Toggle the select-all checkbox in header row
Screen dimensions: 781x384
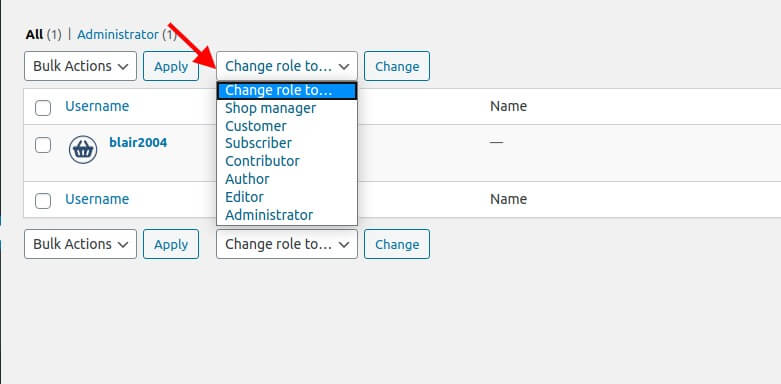point(43,108)
